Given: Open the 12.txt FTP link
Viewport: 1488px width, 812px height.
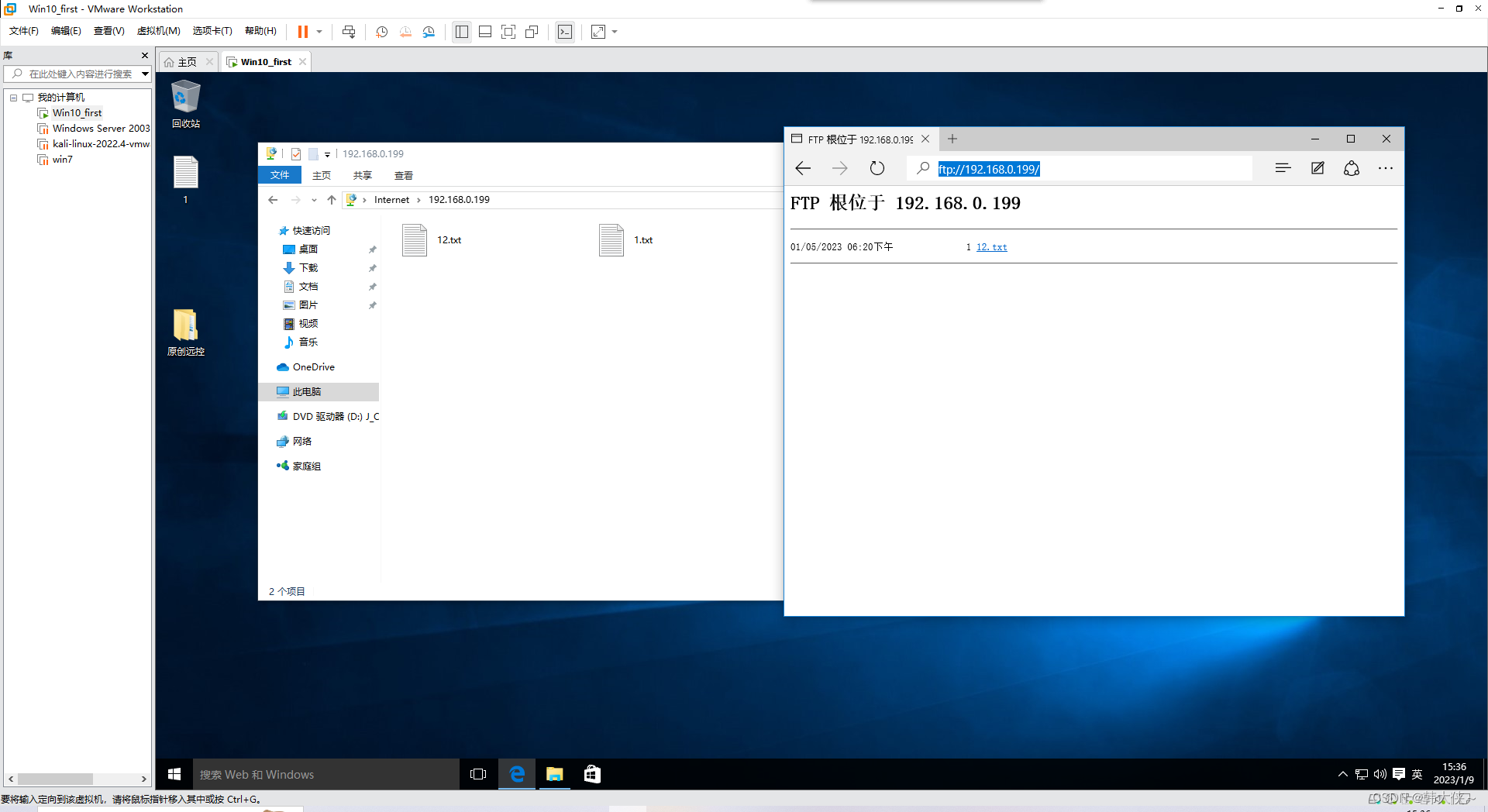Looking at the screenshot, I should 992,246.
